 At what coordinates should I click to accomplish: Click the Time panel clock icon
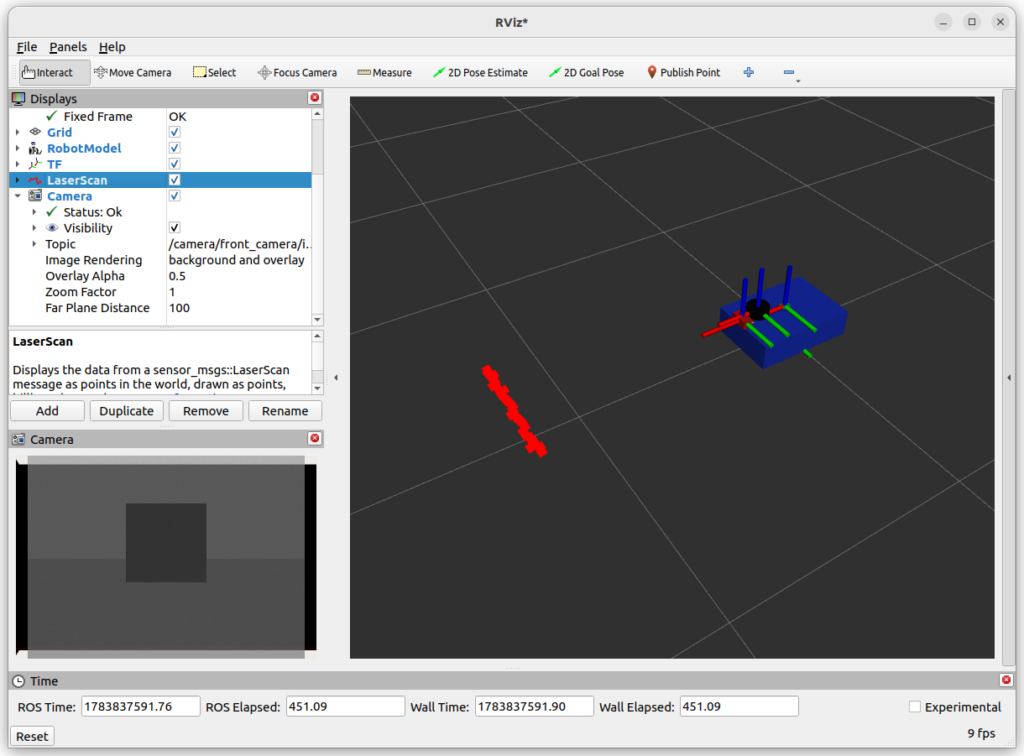[x=19, y=681]
